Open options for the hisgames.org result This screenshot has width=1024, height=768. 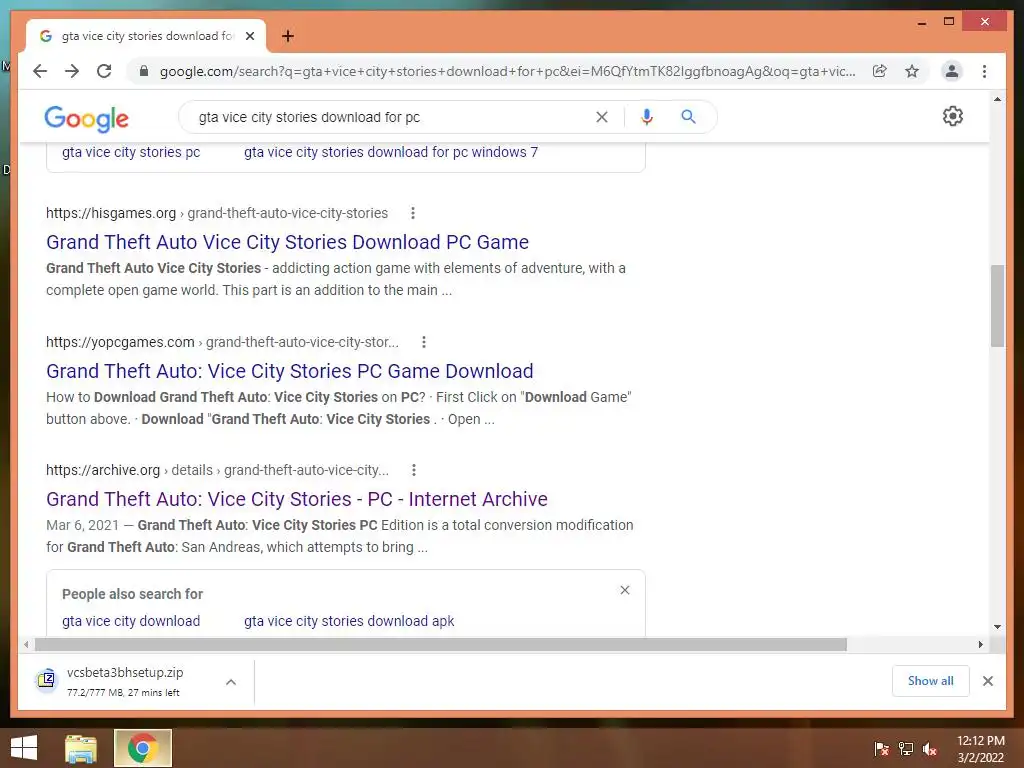pyautogui.click(x=413, y=213)
